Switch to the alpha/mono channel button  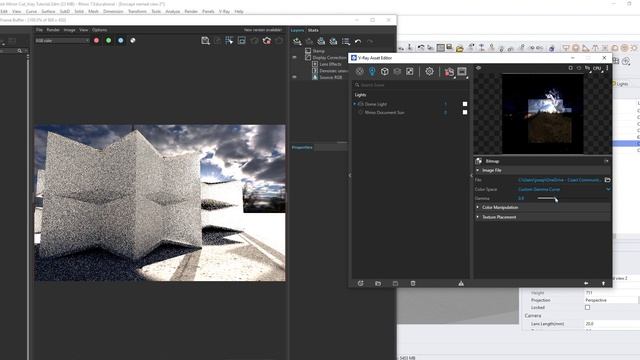133,40
